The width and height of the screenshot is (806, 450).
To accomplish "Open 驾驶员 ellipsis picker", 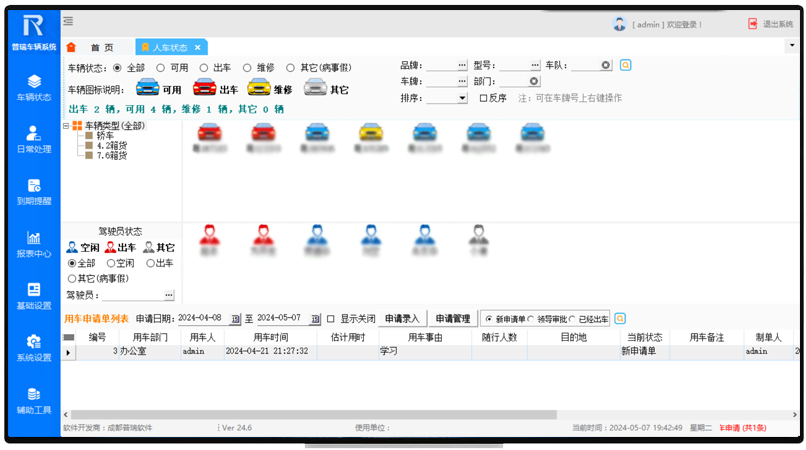I will tap(169, 295).
